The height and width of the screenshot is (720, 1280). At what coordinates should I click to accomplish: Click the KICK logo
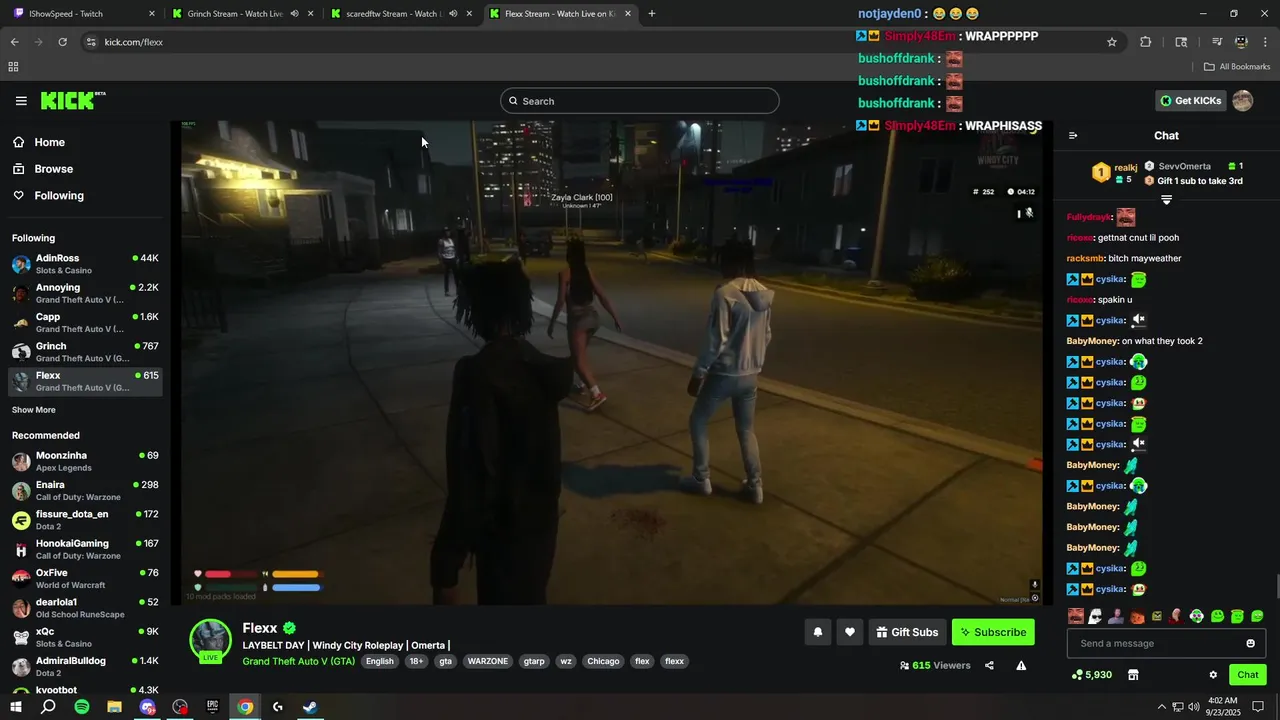pyautogui.click(x=73, y=100)
